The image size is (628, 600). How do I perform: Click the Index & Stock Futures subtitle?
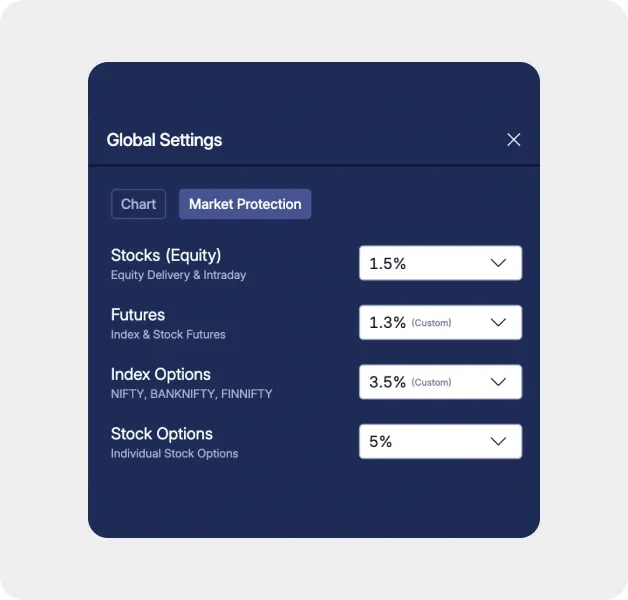(168, 334)
